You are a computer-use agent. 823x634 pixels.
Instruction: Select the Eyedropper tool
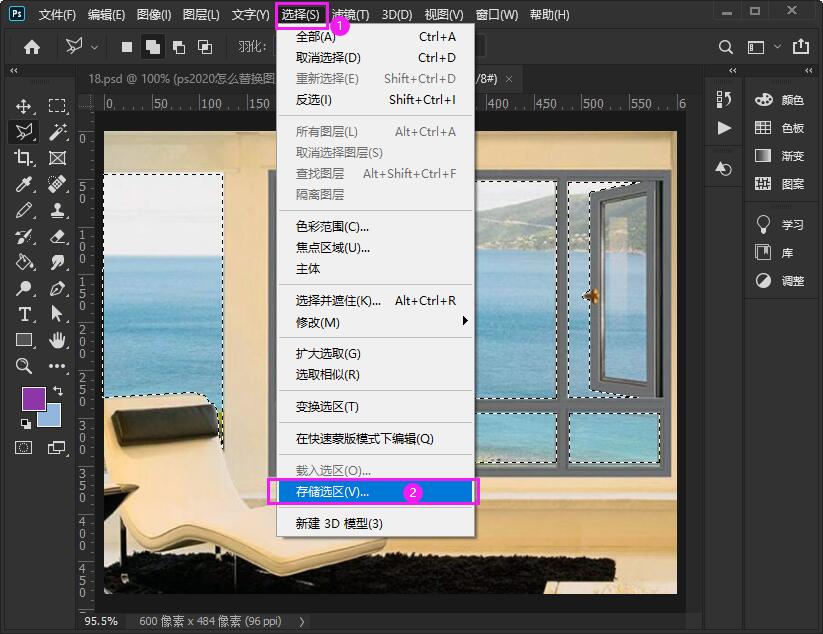point(24,184)
